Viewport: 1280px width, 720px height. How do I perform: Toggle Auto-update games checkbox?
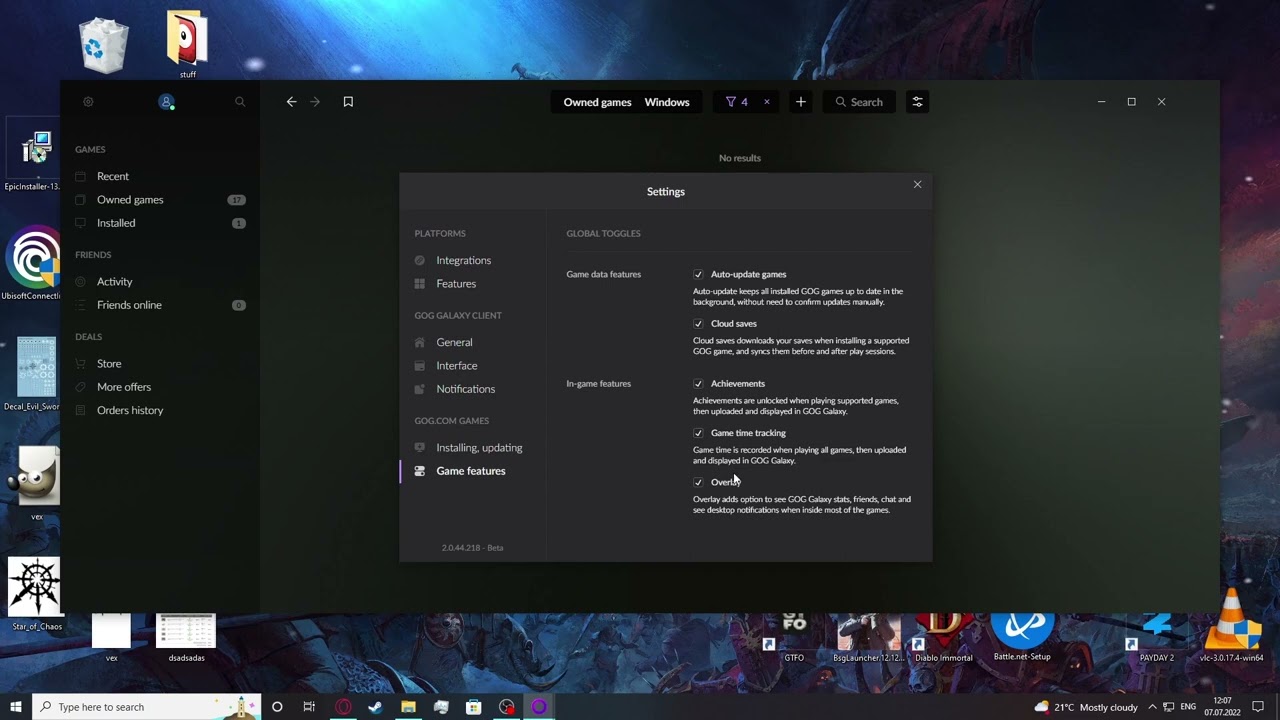698,274
